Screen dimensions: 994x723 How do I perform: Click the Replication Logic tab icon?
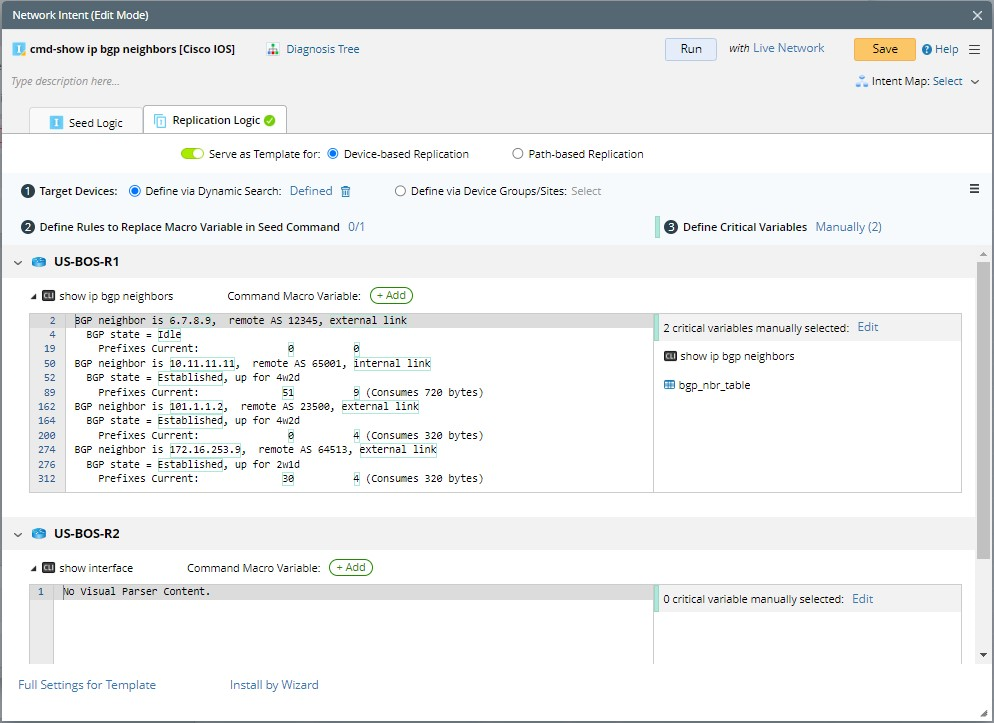coord(160,120)
